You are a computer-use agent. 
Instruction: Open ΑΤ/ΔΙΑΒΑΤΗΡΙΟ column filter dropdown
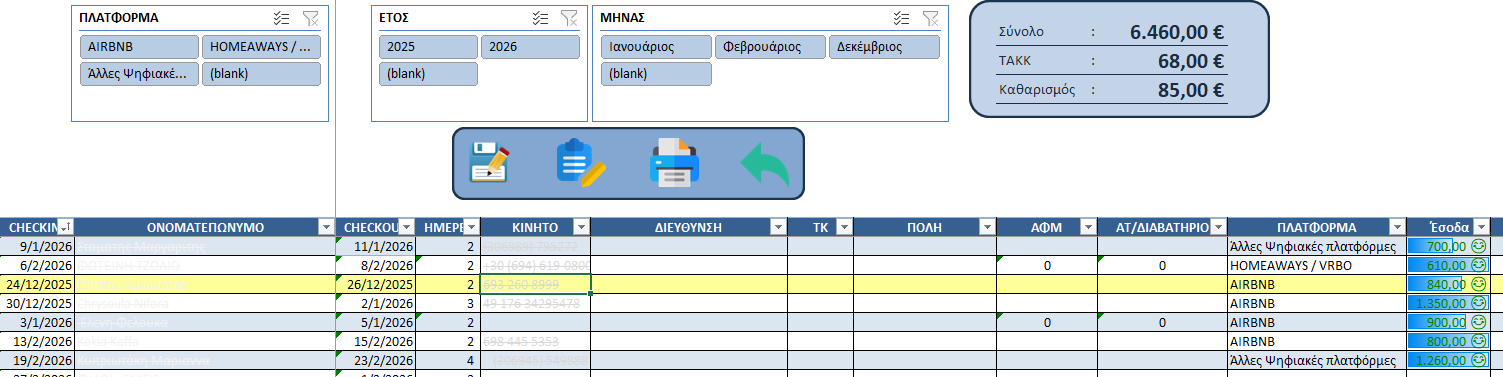point(1218,227)
